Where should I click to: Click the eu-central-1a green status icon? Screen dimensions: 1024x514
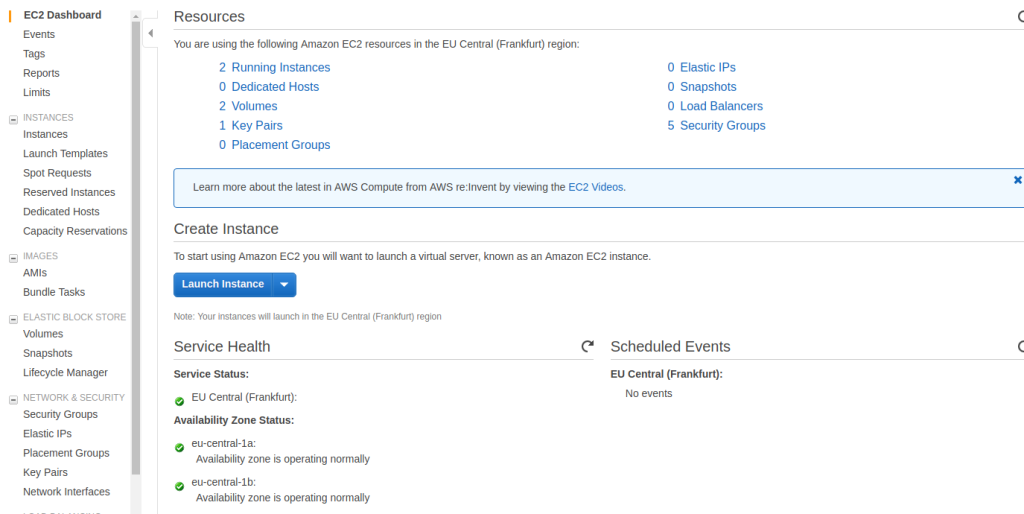180,447
